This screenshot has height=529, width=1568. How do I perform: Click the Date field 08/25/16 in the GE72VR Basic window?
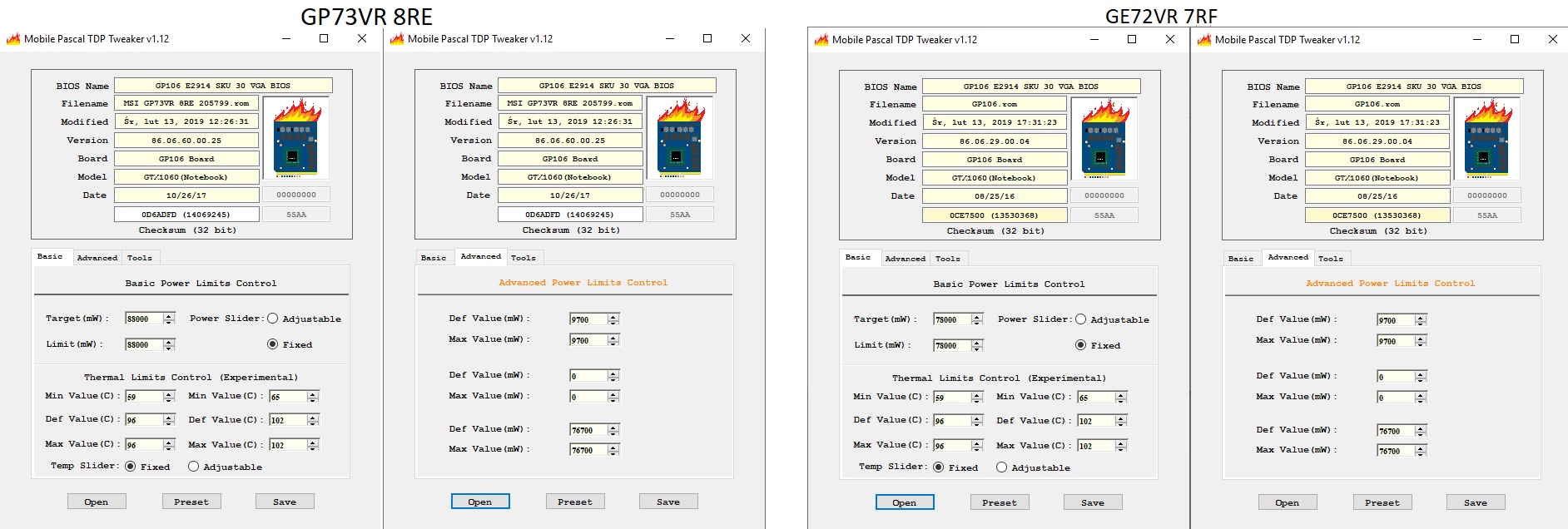point(995,196)
